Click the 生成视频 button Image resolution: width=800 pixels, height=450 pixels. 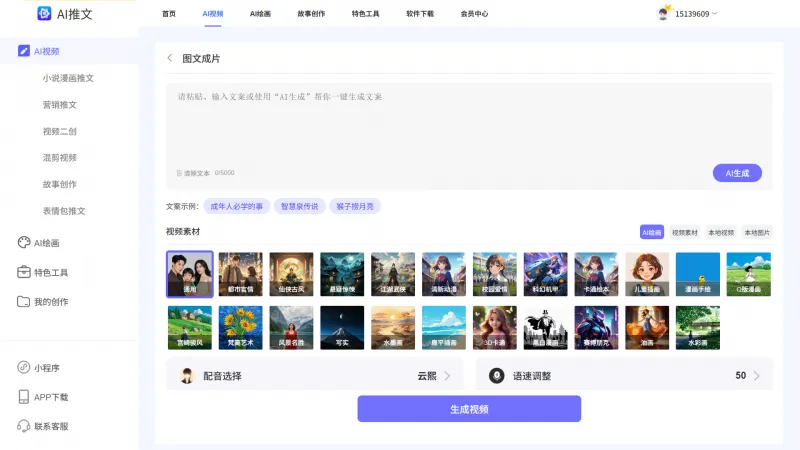point(469,409)
